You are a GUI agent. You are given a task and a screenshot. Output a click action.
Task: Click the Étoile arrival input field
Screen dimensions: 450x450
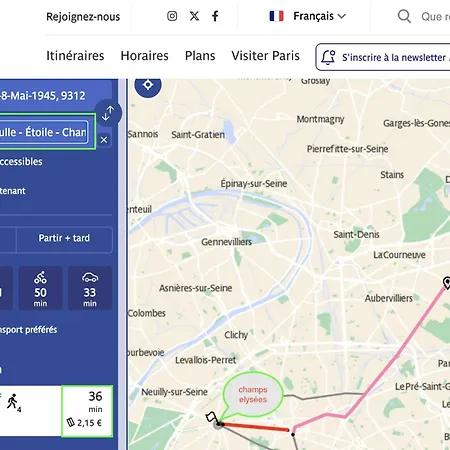44,132
